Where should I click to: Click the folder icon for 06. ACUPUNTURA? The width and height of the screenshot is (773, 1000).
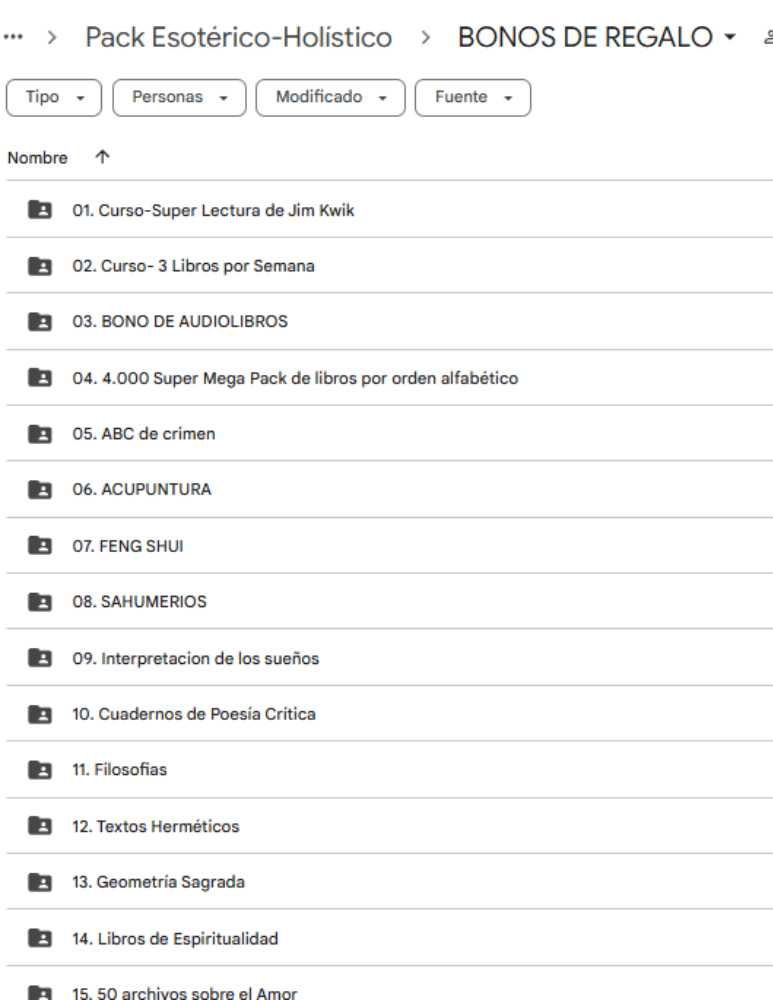pyautogui.click(x=40, y=489)
